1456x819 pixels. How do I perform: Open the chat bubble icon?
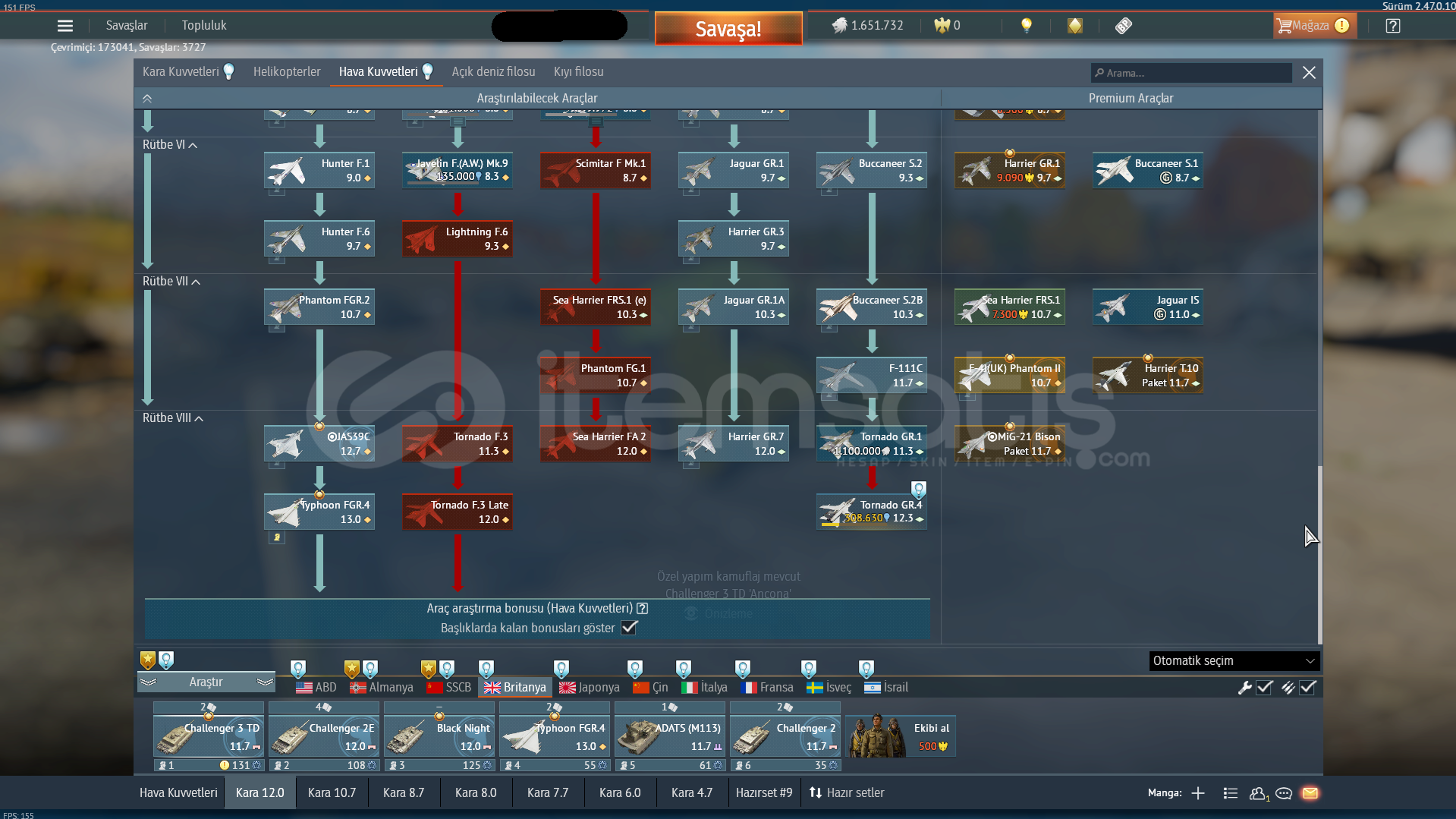click(x=1284, y=793)
